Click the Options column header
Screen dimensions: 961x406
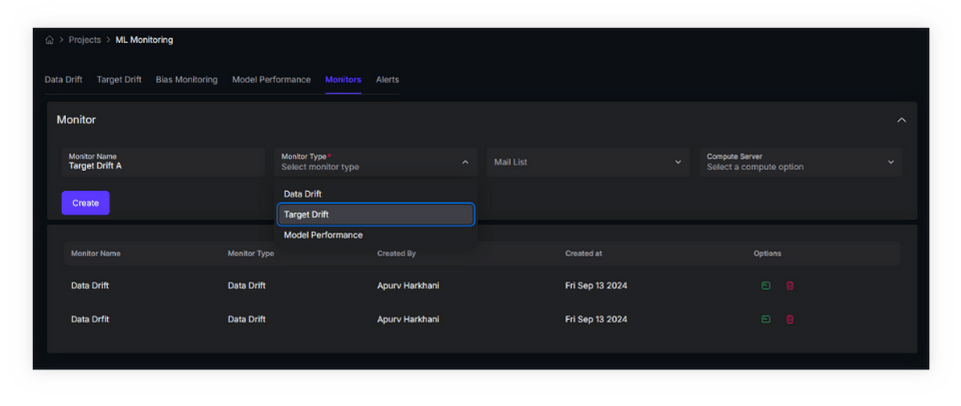tap(767, 253)
